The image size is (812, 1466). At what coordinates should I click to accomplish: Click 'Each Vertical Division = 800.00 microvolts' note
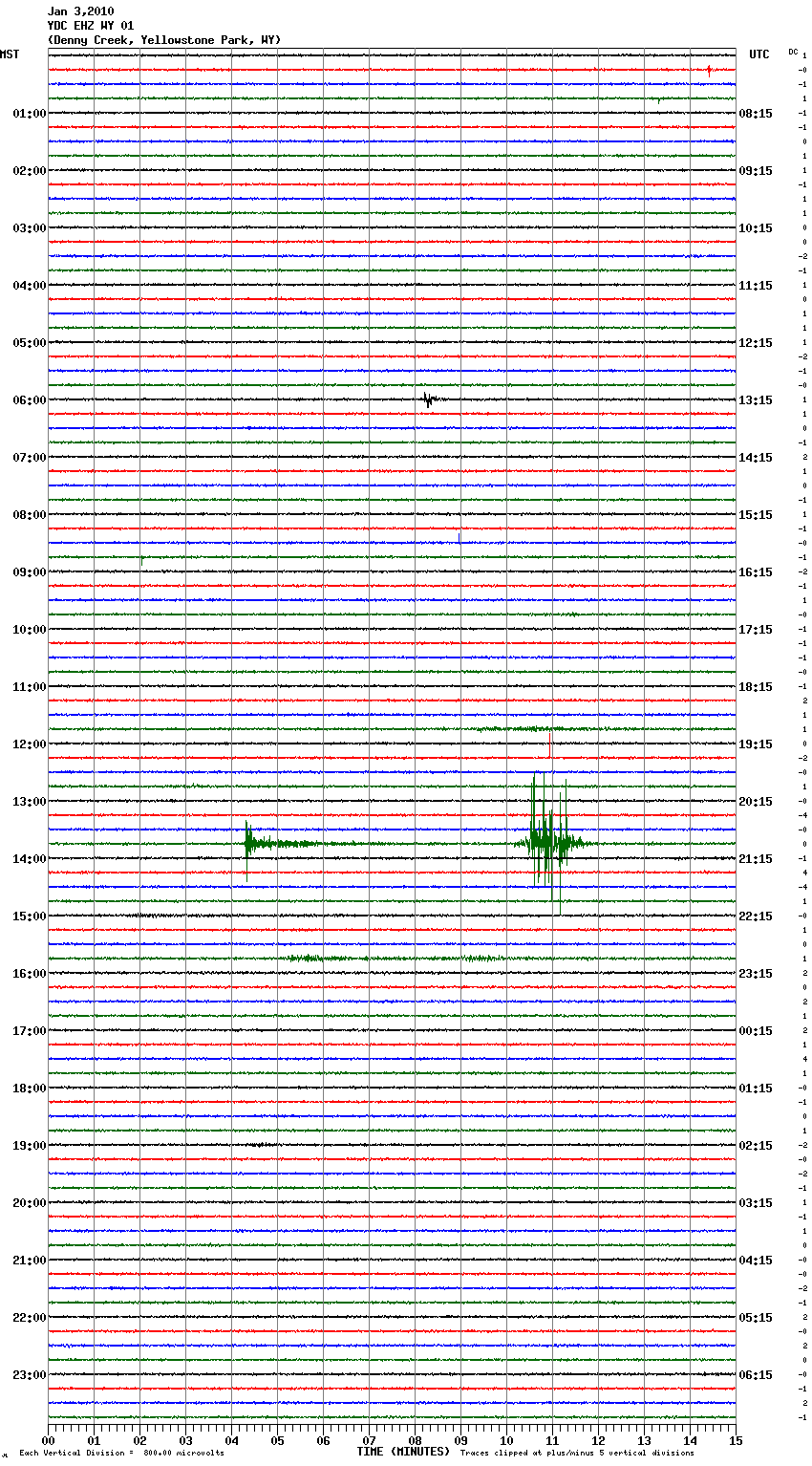[x=121, y=1454]
